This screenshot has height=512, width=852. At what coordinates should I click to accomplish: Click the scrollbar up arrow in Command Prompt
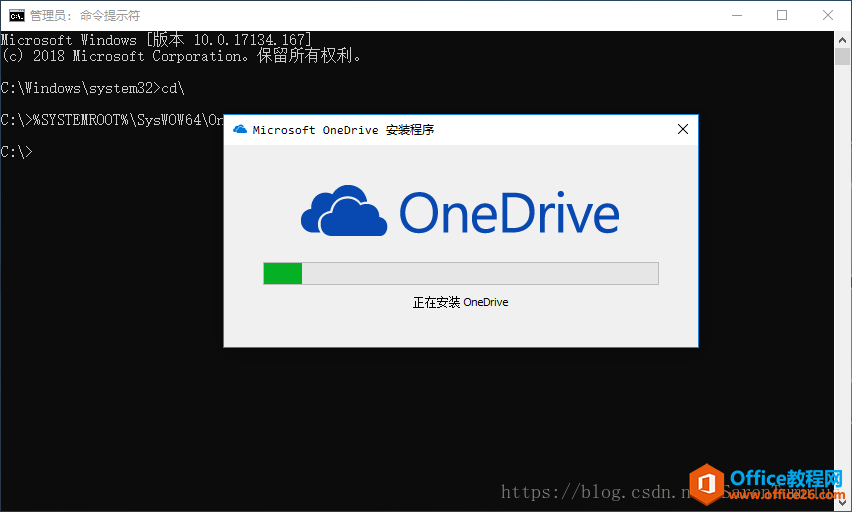(x=842, y=40)
